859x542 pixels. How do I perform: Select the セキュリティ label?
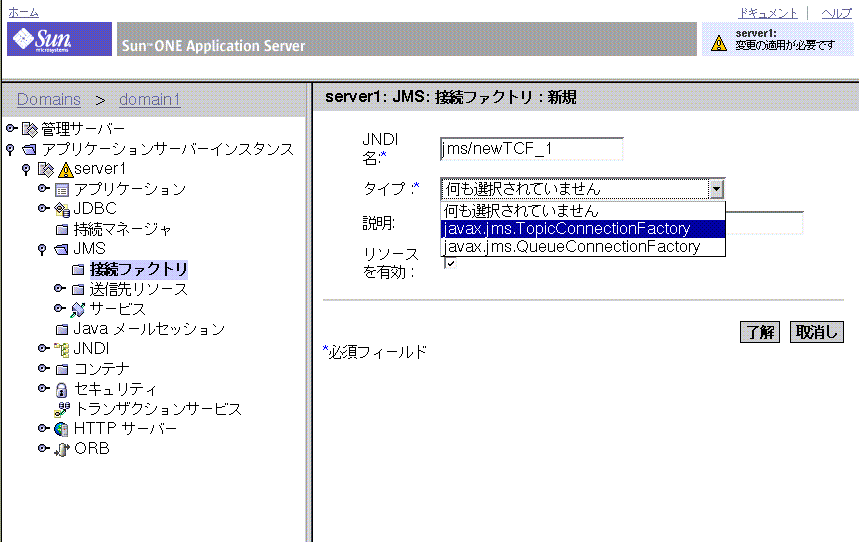tap(116, 389)
